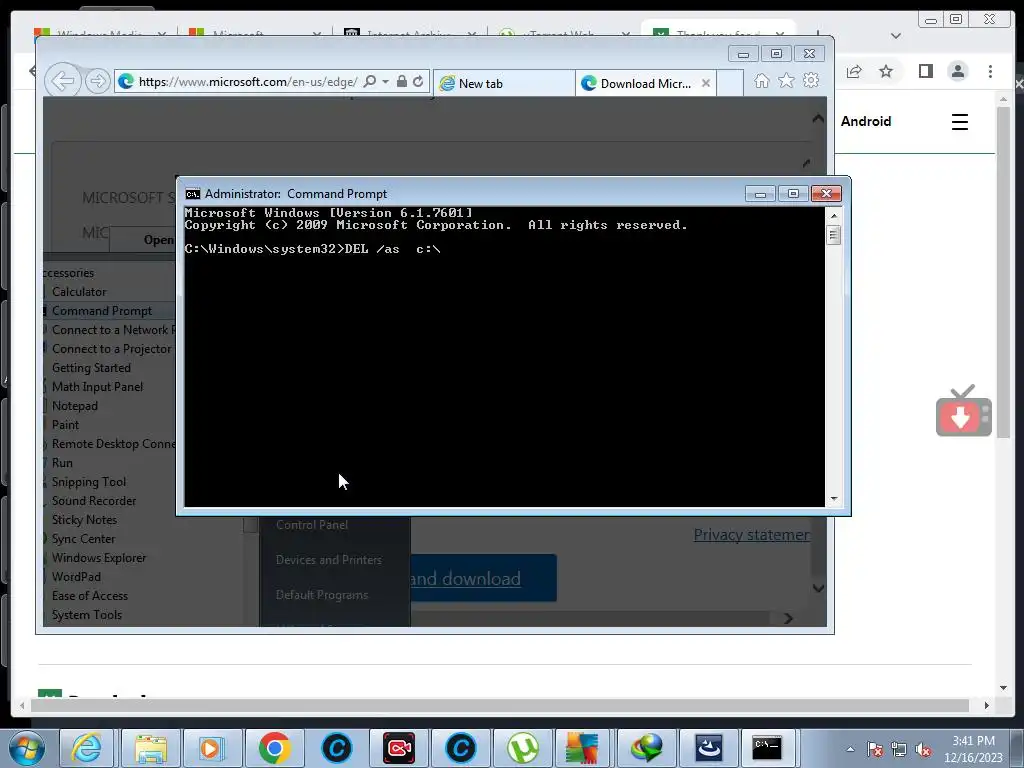Toggle the muted volume tray icon
This screenshot has width=1024, height=768.
[923, 749]
